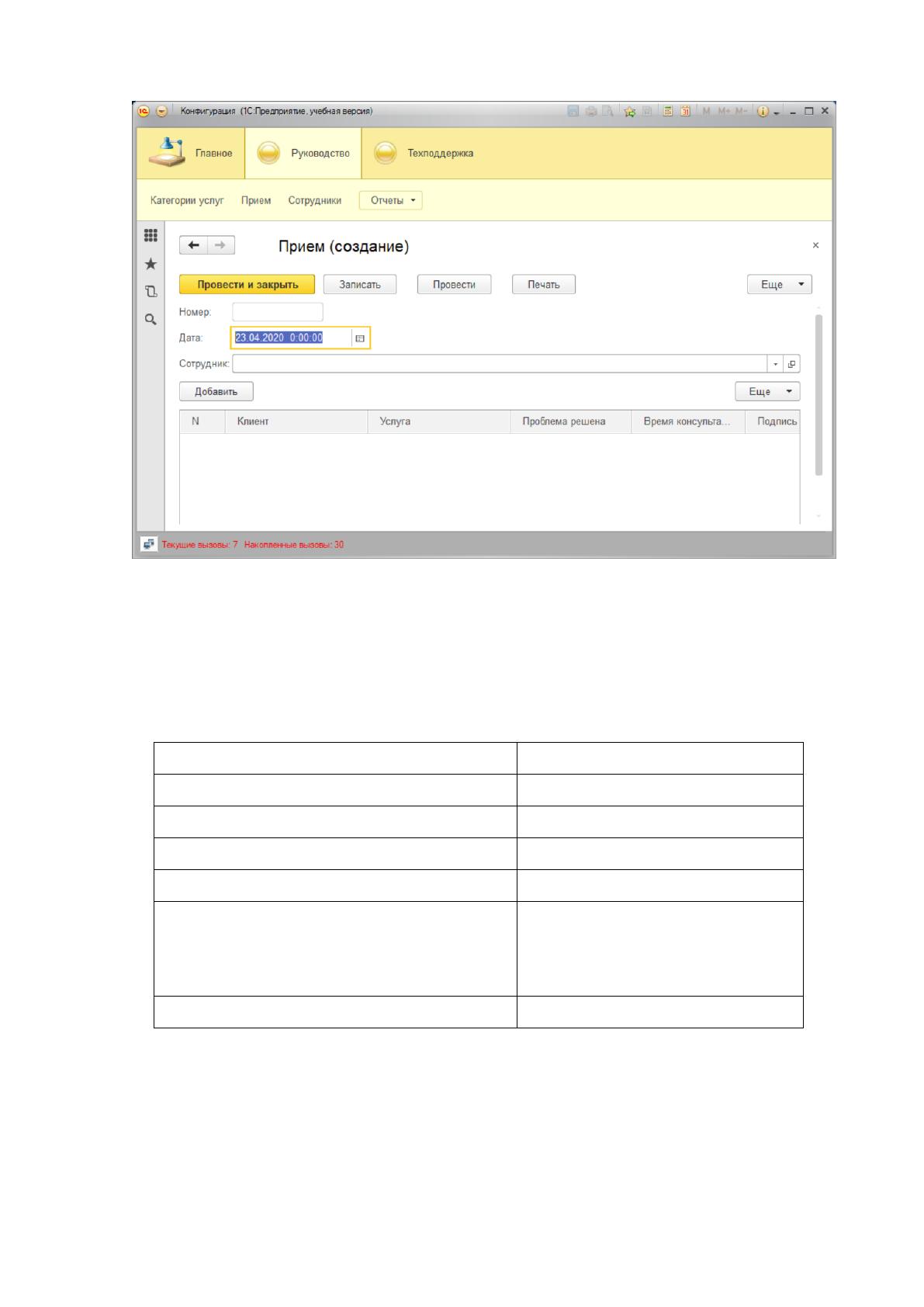
Task: Click the Добавить button
Action: [216, 392]
